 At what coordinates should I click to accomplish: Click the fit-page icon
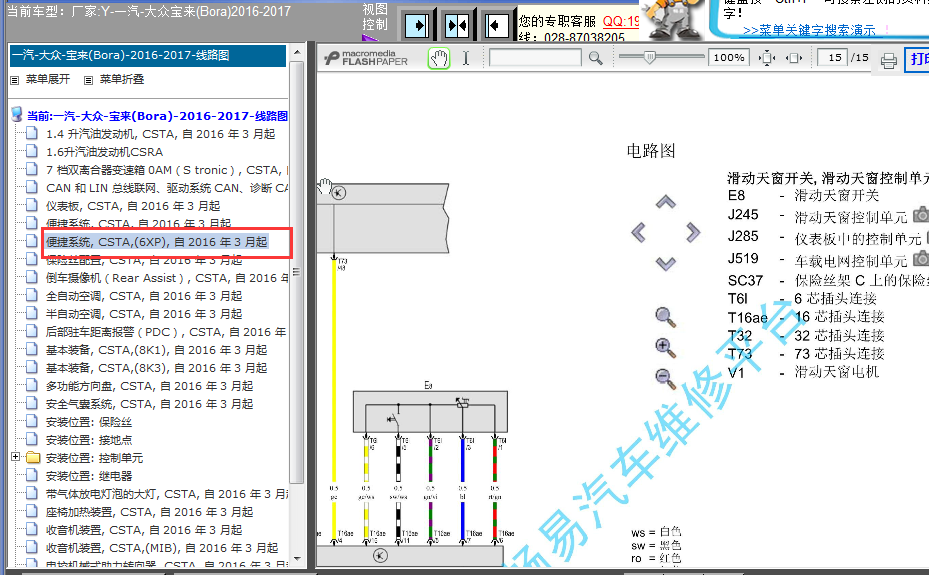[767, 58]
